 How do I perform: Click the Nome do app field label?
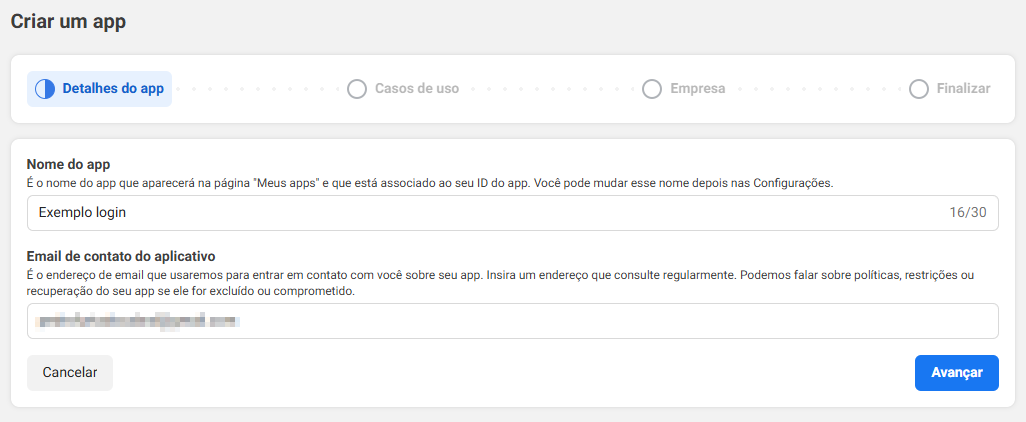click(66, 164)
